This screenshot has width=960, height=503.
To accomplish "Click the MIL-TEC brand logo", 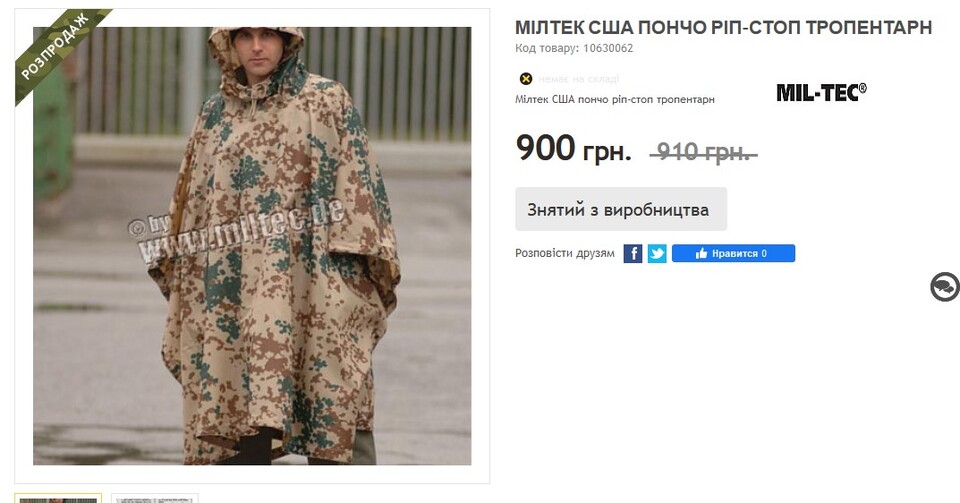I will pos(821,92).
